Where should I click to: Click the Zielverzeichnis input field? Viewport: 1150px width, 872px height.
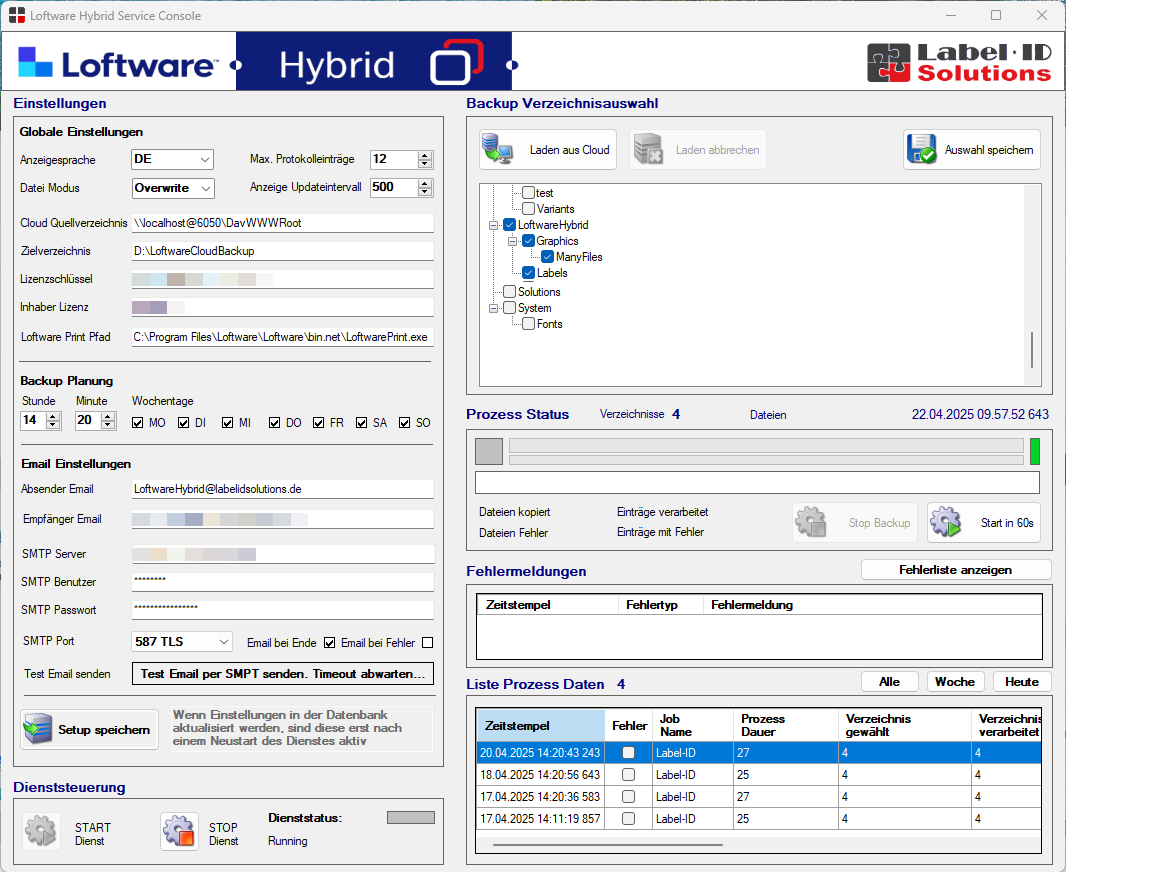[283, 251]
